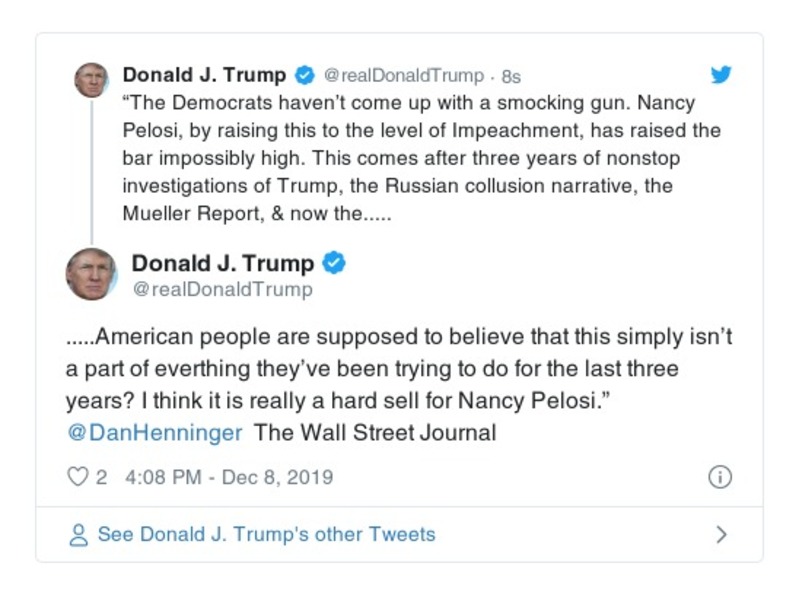799x595 pixels.
Task: Click 'See Donald J. Trump's other Tweets'
Action: click(x=266, y=534)
